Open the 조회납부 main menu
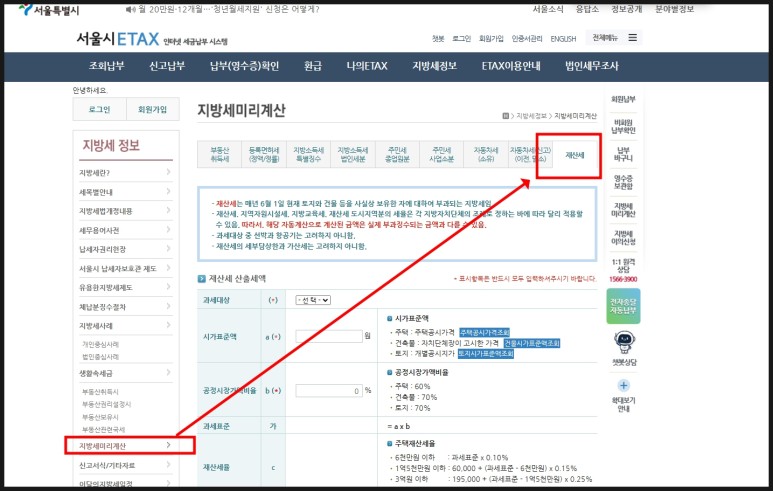 pyautogui.click(x=106, y=66)
